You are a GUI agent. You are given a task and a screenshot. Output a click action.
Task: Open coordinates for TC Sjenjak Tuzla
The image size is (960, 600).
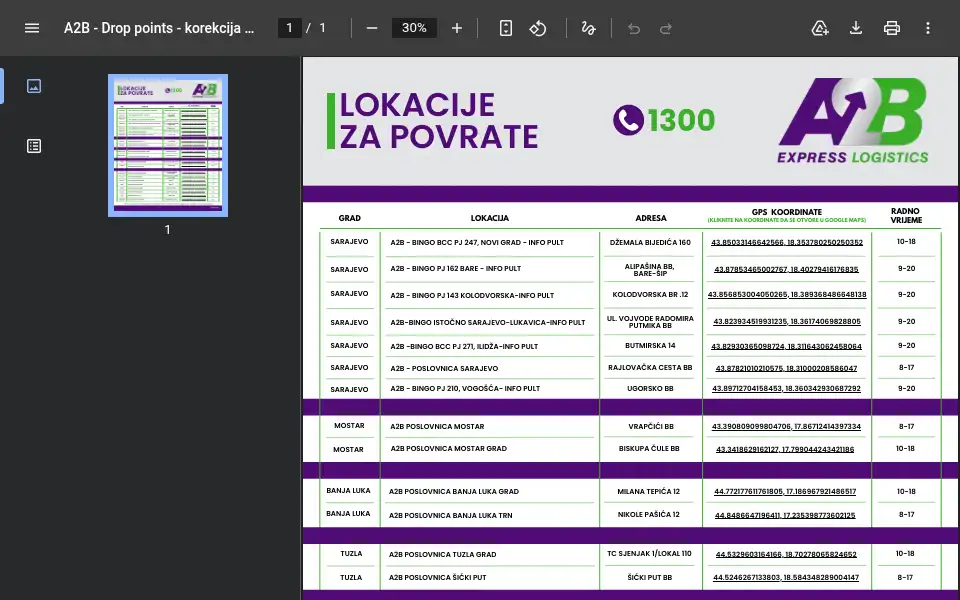786,555
